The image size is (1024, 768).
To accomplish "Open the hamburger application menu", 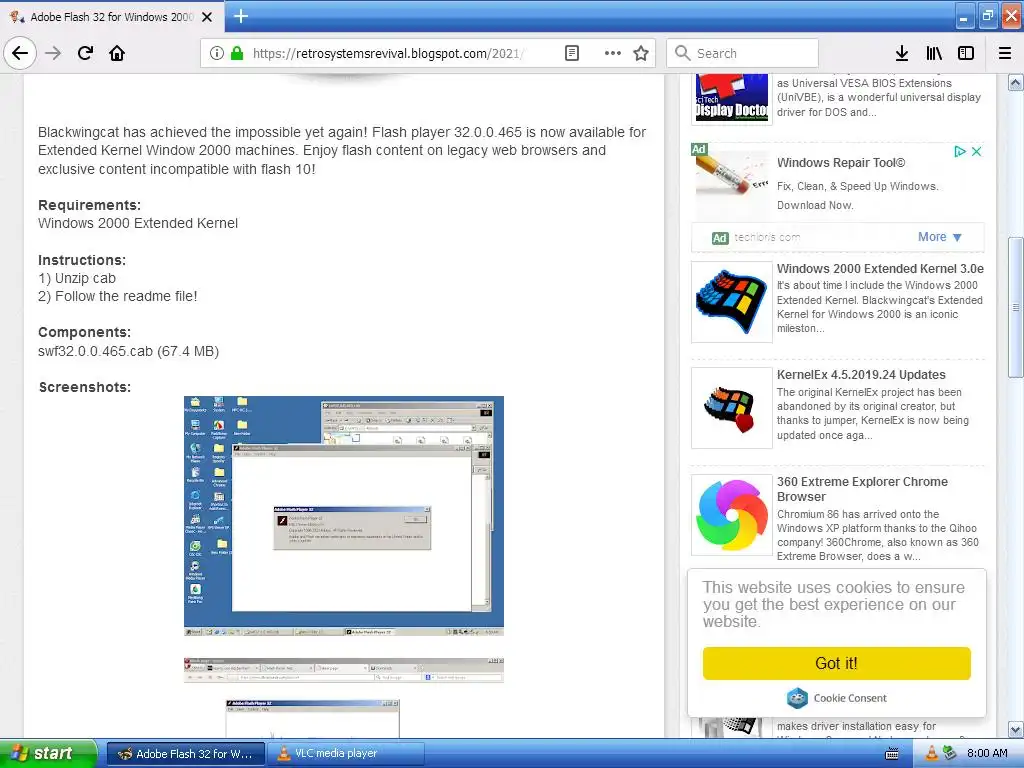I will tap(1005, 53).
